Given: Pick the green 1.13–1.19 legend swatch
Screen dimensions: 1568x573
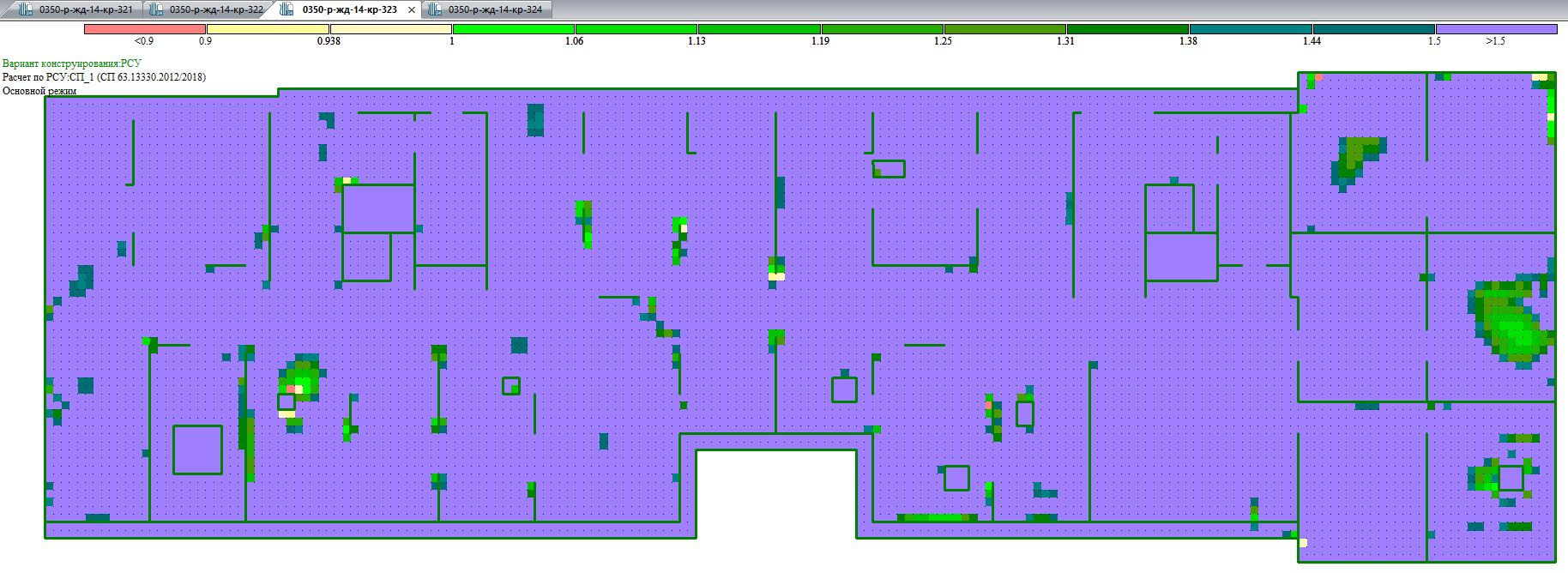Looking at the screenshot, I should tap(760, 29).
